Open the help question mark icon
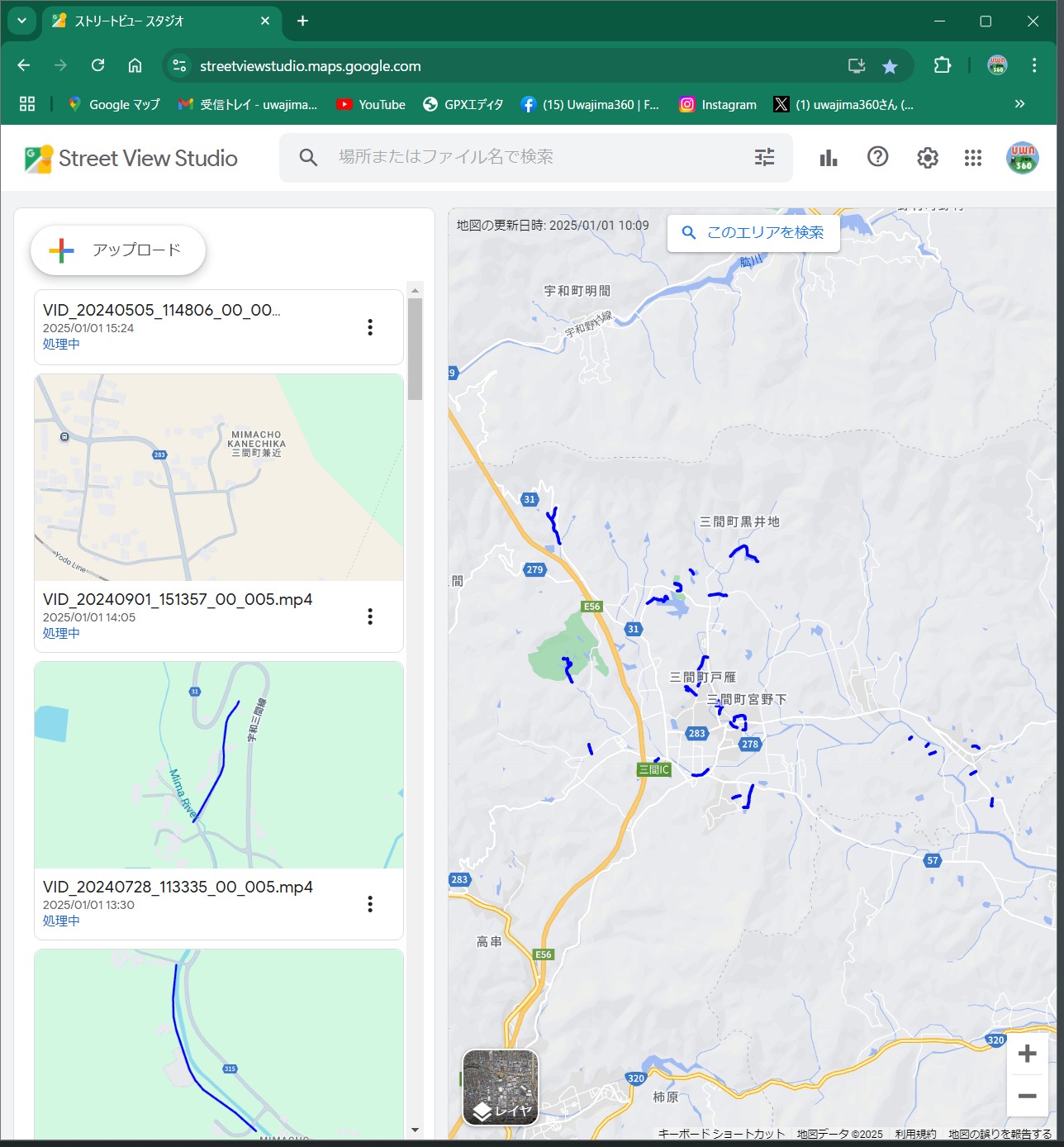The width and height of the screenshot is (1064, 1147). pyautogui.click(x=877, y=157)
